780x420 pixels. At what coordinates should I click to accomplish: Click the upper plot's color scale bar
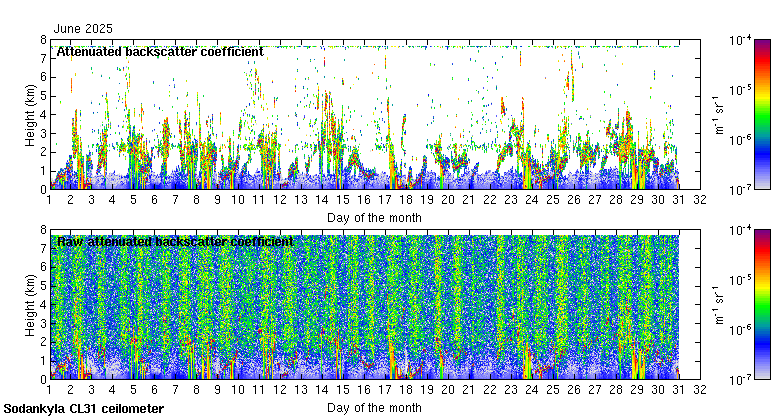pos(762,114)
